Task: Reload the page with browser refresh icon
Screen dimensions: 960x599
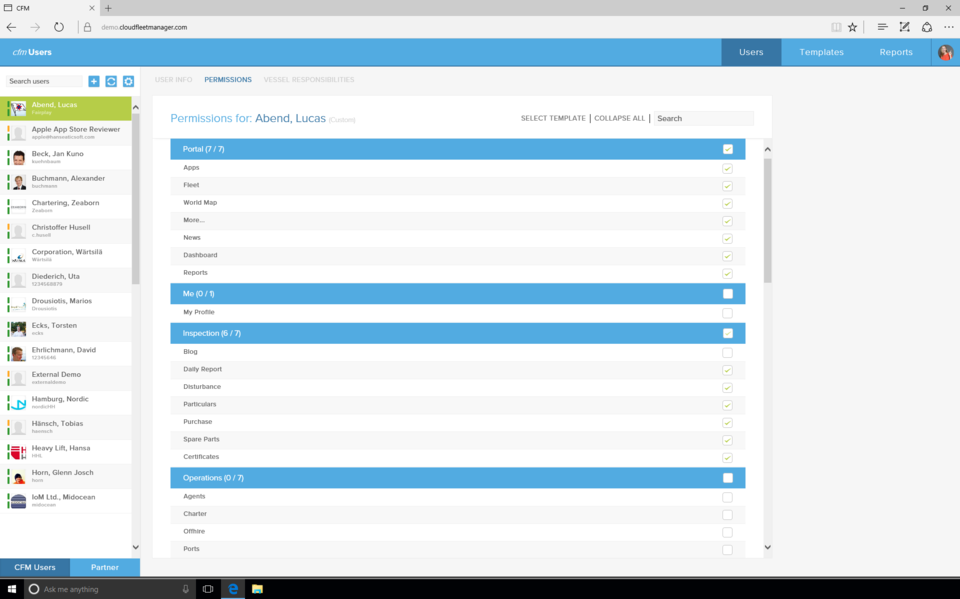Action: (59, 27)
